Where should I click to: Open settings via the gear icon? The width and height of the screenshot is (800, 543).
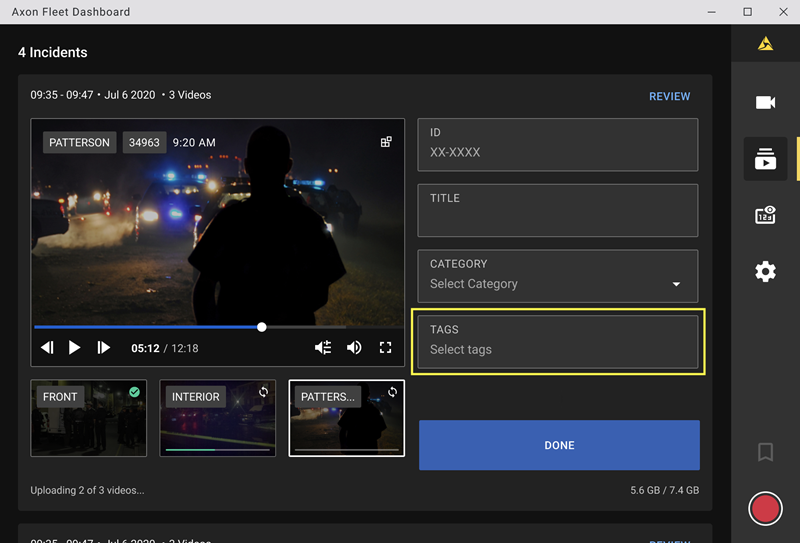(x=765, y=272)
